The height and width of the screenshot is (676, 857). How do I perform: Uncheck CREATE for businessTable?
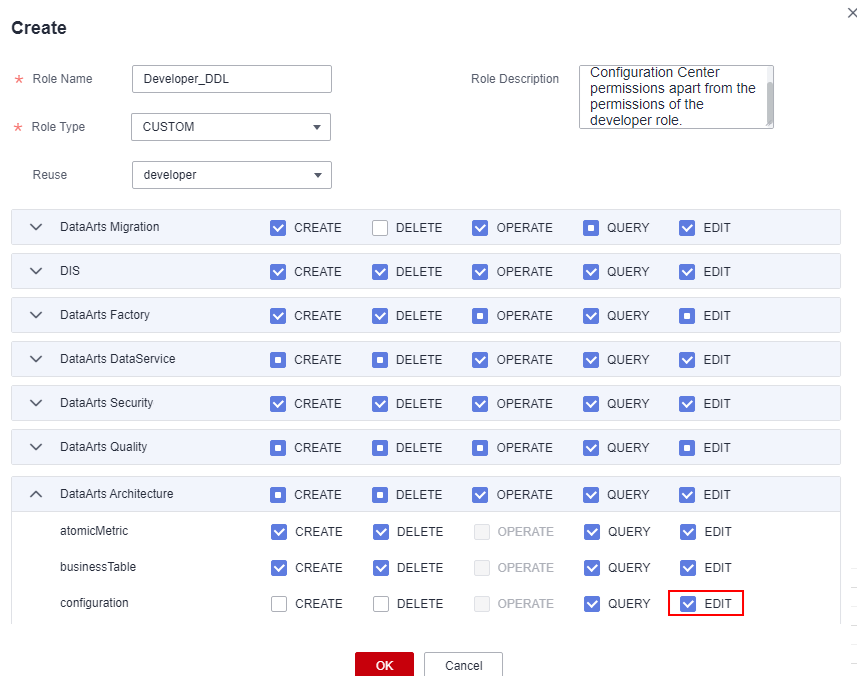coord(279,568)
